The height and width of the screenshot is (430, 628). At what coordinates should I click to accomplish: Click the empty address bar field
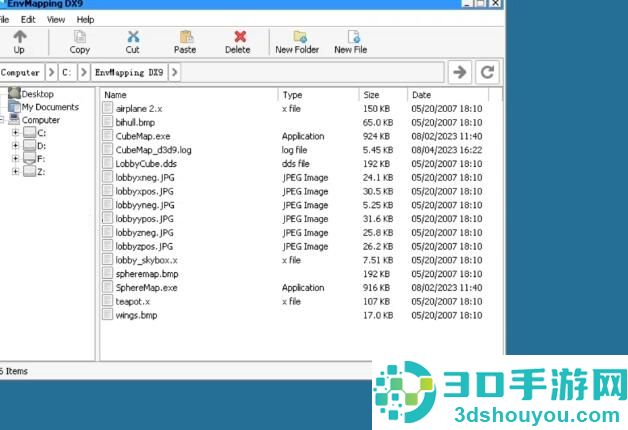[312, 72]
